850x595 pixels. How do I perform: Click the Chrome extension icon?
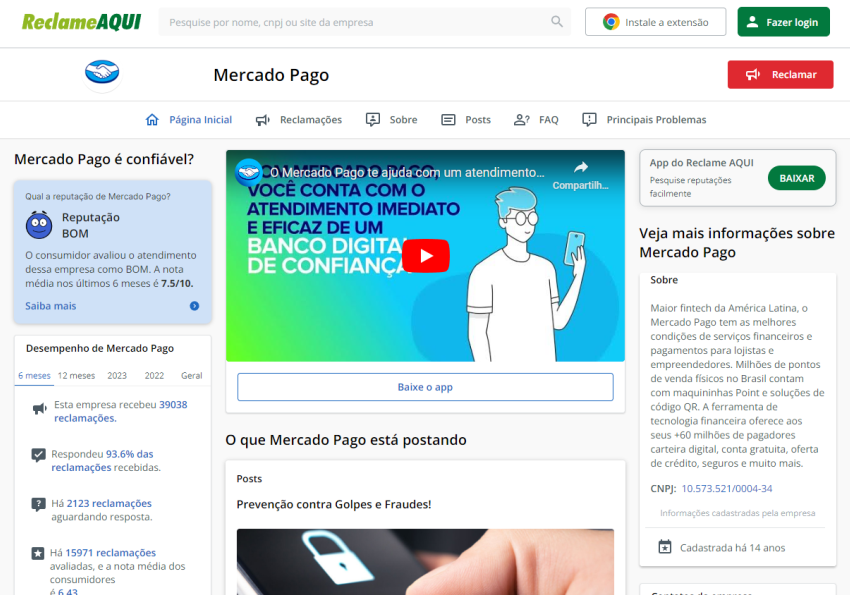pos(611,22)
